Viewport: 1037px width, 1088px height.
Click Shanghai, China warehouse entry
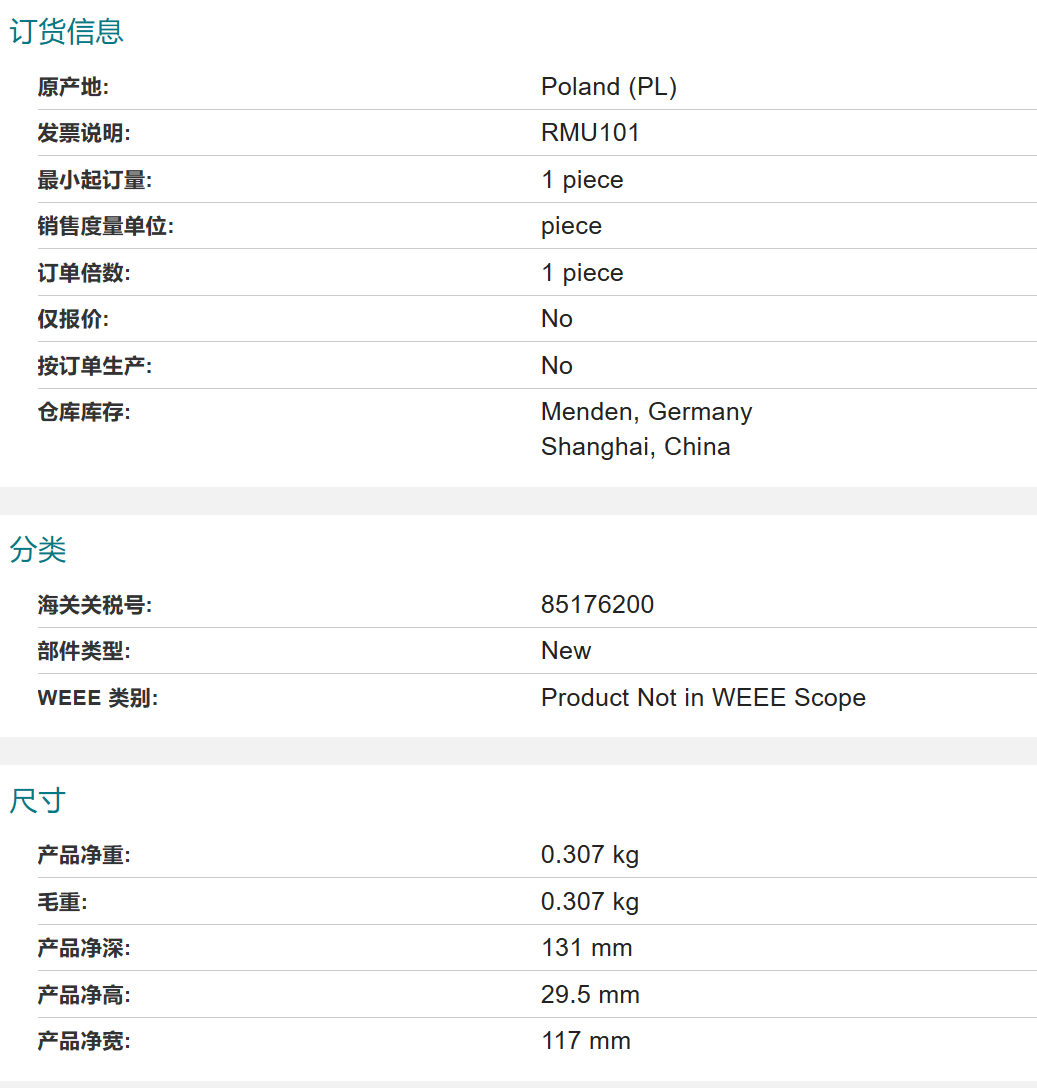click(x=635, y=447)
